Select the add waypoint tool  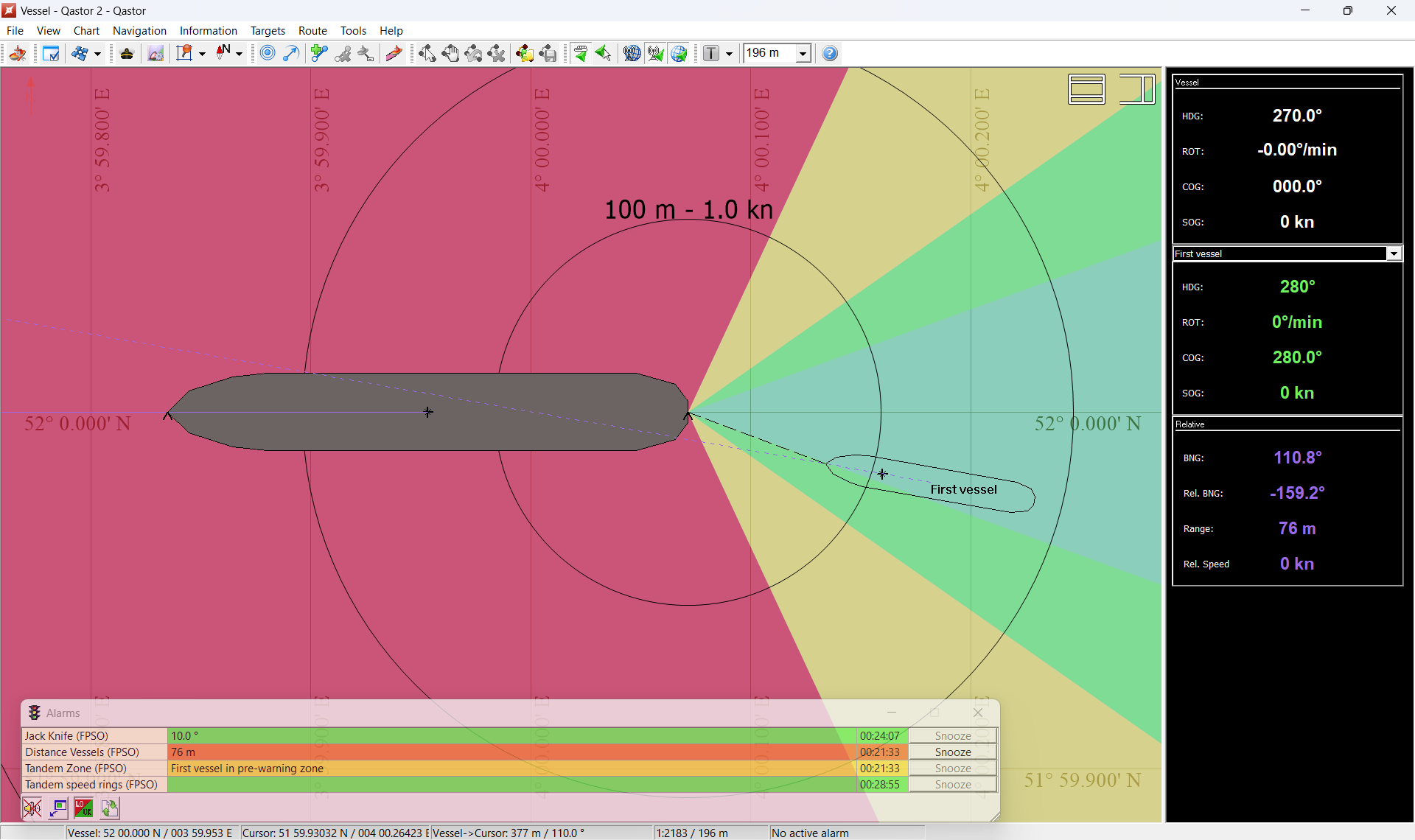click(318, 54)
